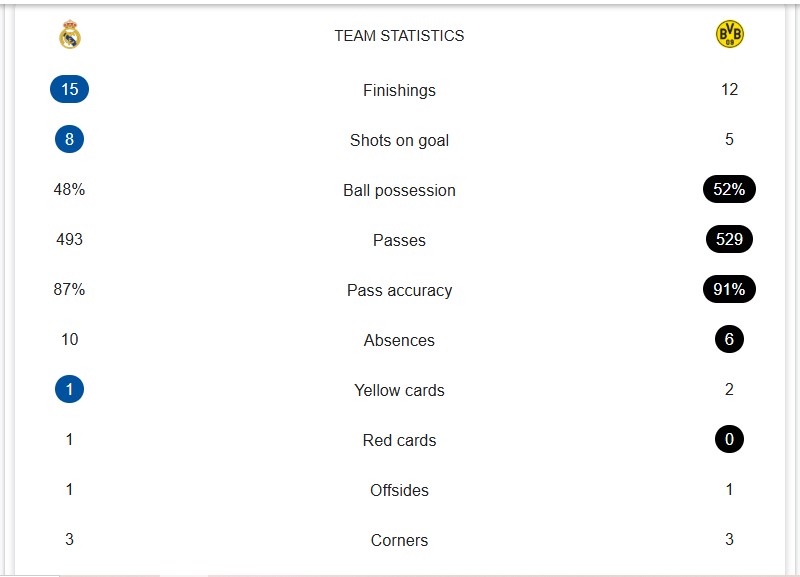
Task: Click the black 6 Absences badge
Action: [x=729, y=340]
